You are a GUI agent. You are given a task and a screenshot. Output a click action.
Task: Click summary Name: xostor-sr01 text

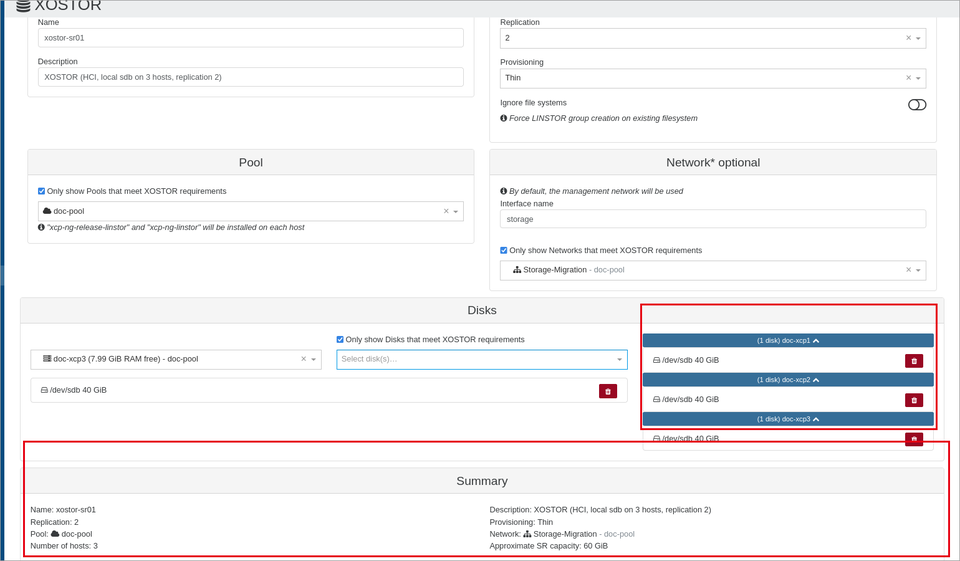click(x=63, y=510)
